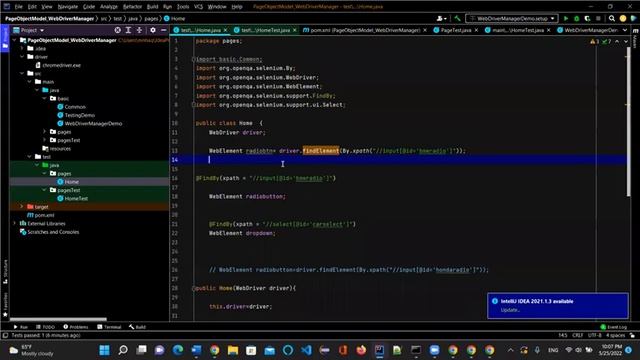Click Update link in IDE notification
Viewport: 640px width, 360px height.
pos(510,310)
